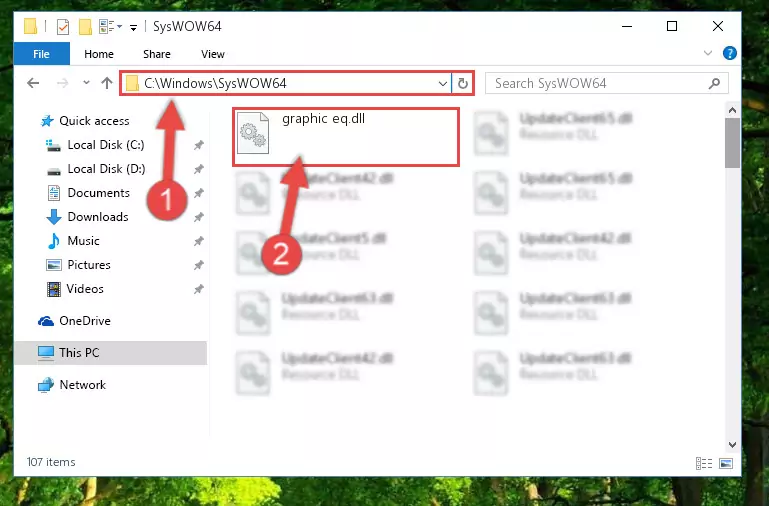Open the address bar history dropdown
This screenshot has height=506, width=769.
pos(442,83)
